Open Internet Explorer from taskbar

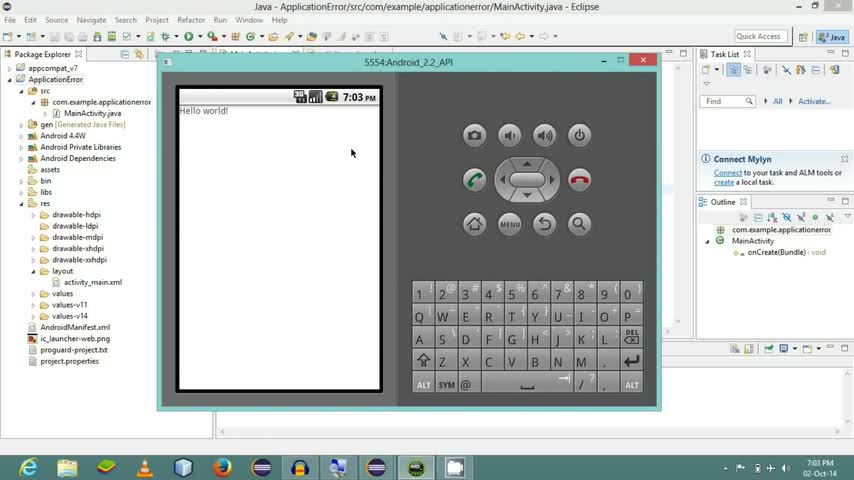tap(28, 467)
